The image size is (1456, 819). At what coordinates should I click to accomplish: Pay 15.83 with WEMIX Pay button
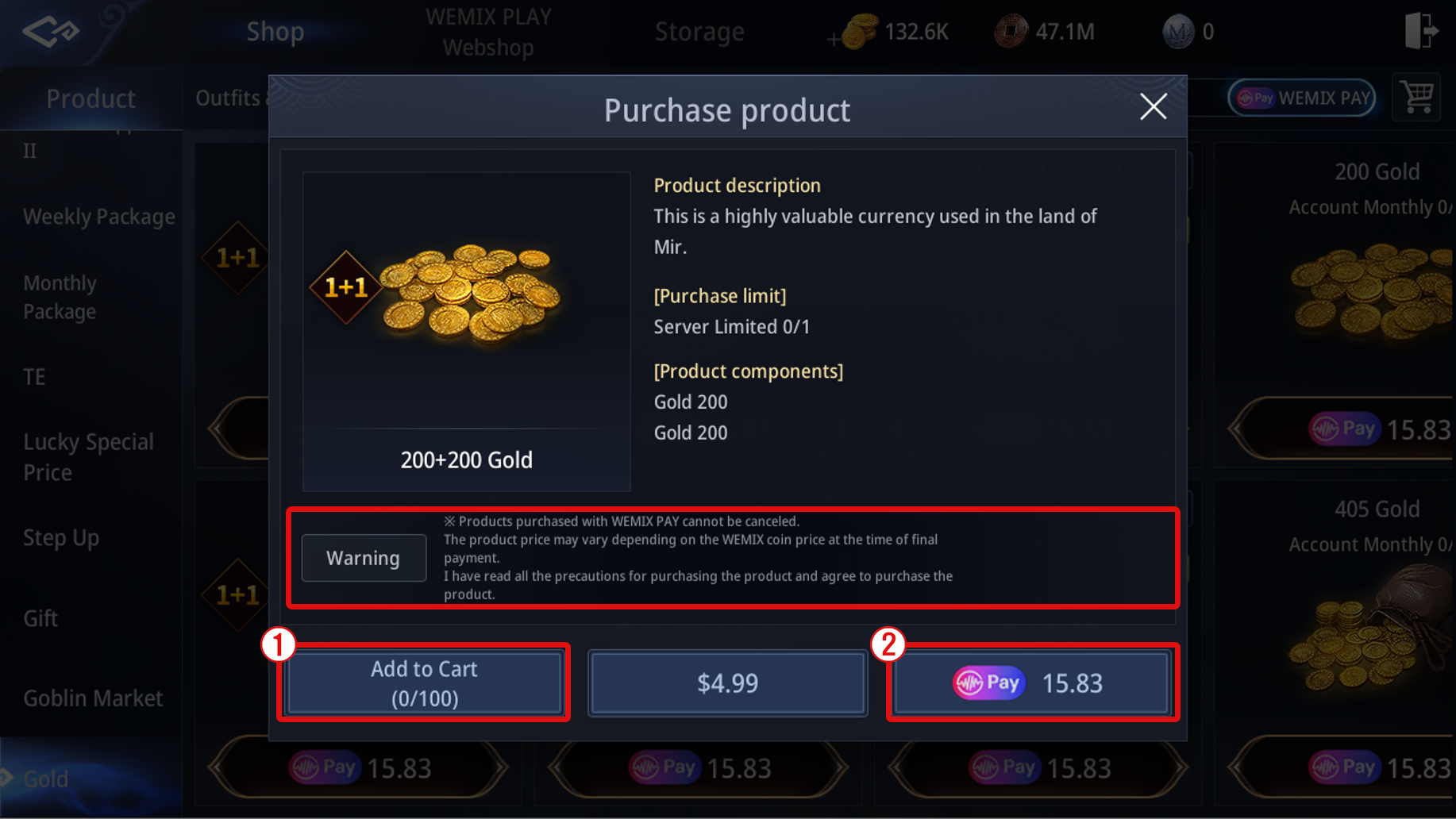pos(1031,683)
